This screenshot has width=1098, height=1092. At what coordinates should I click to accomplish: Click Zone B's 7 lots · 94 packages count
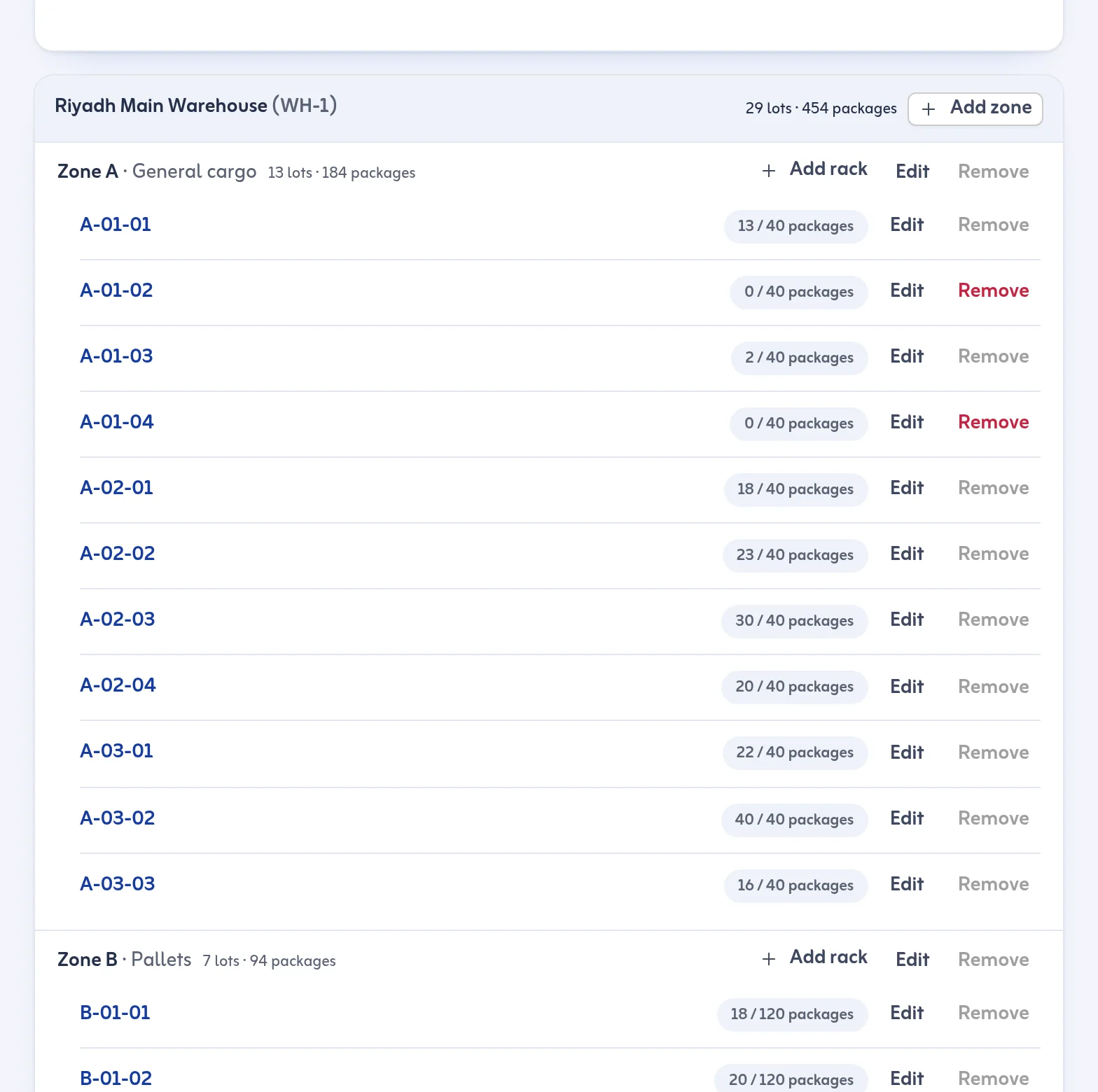coord(269,961)
